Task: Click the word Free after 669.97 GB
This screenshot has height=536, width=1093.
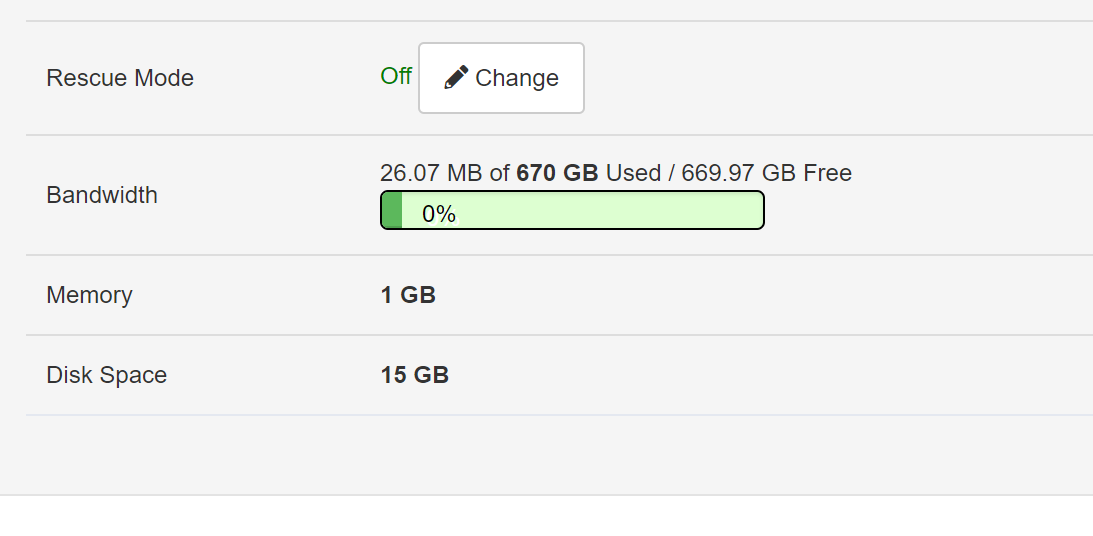Action: click(828, 173)
